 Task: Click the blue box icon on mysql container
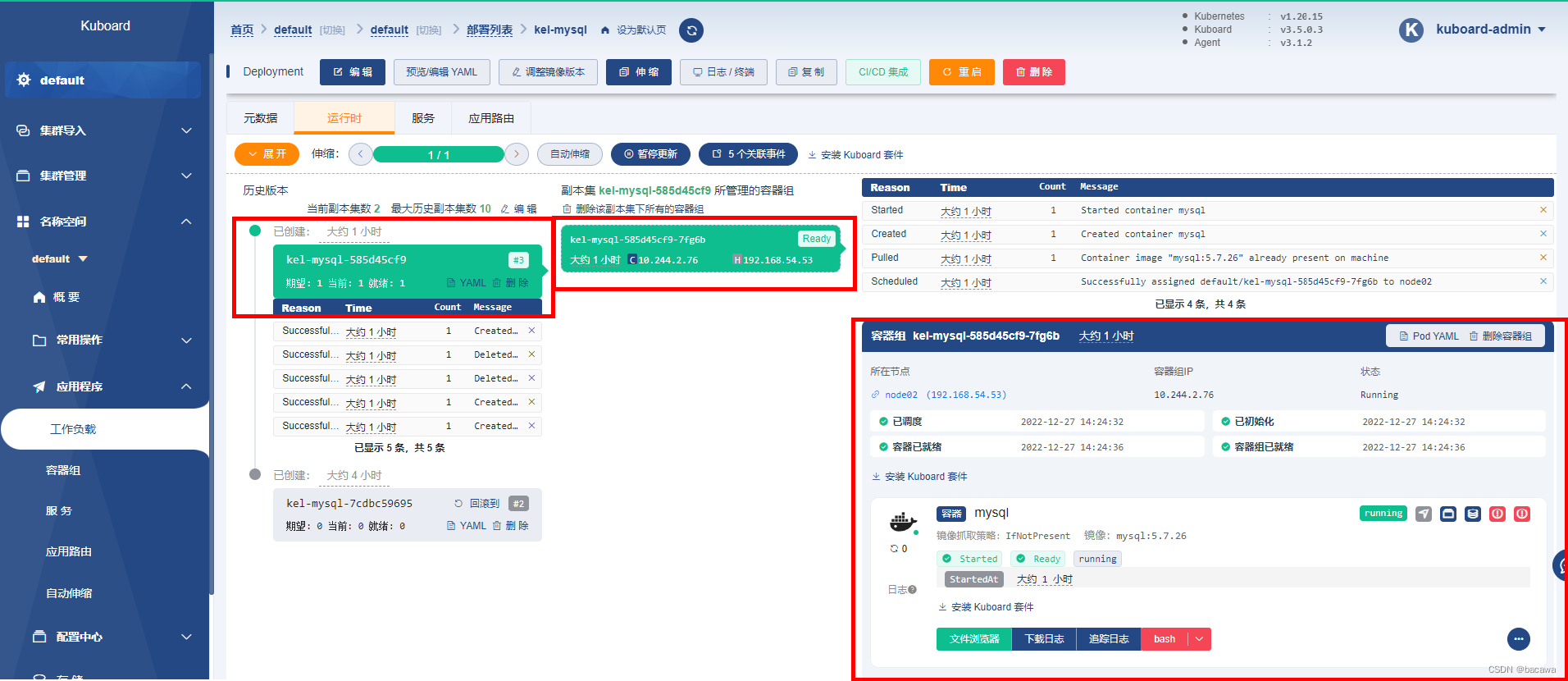tap(1448, 514)
